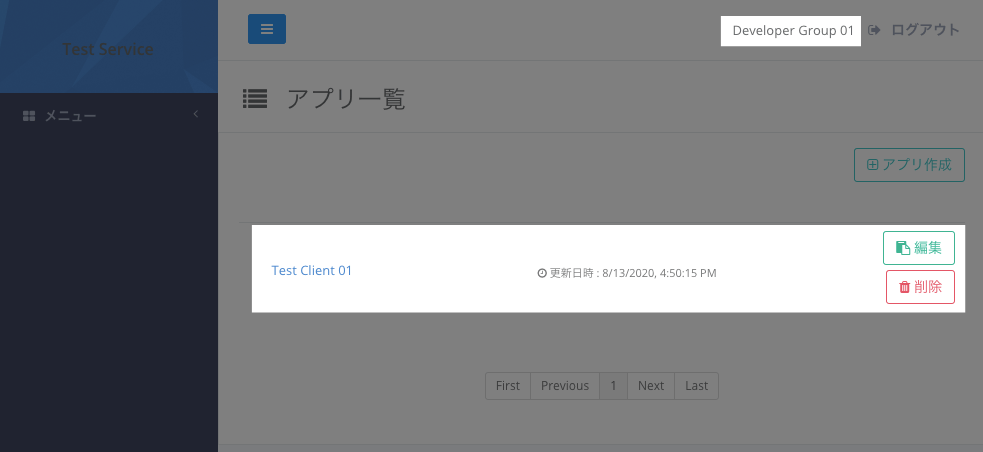Click the ログアウト link
The height and width of the screenshot is (452, 983).
[x=925, y=30]
